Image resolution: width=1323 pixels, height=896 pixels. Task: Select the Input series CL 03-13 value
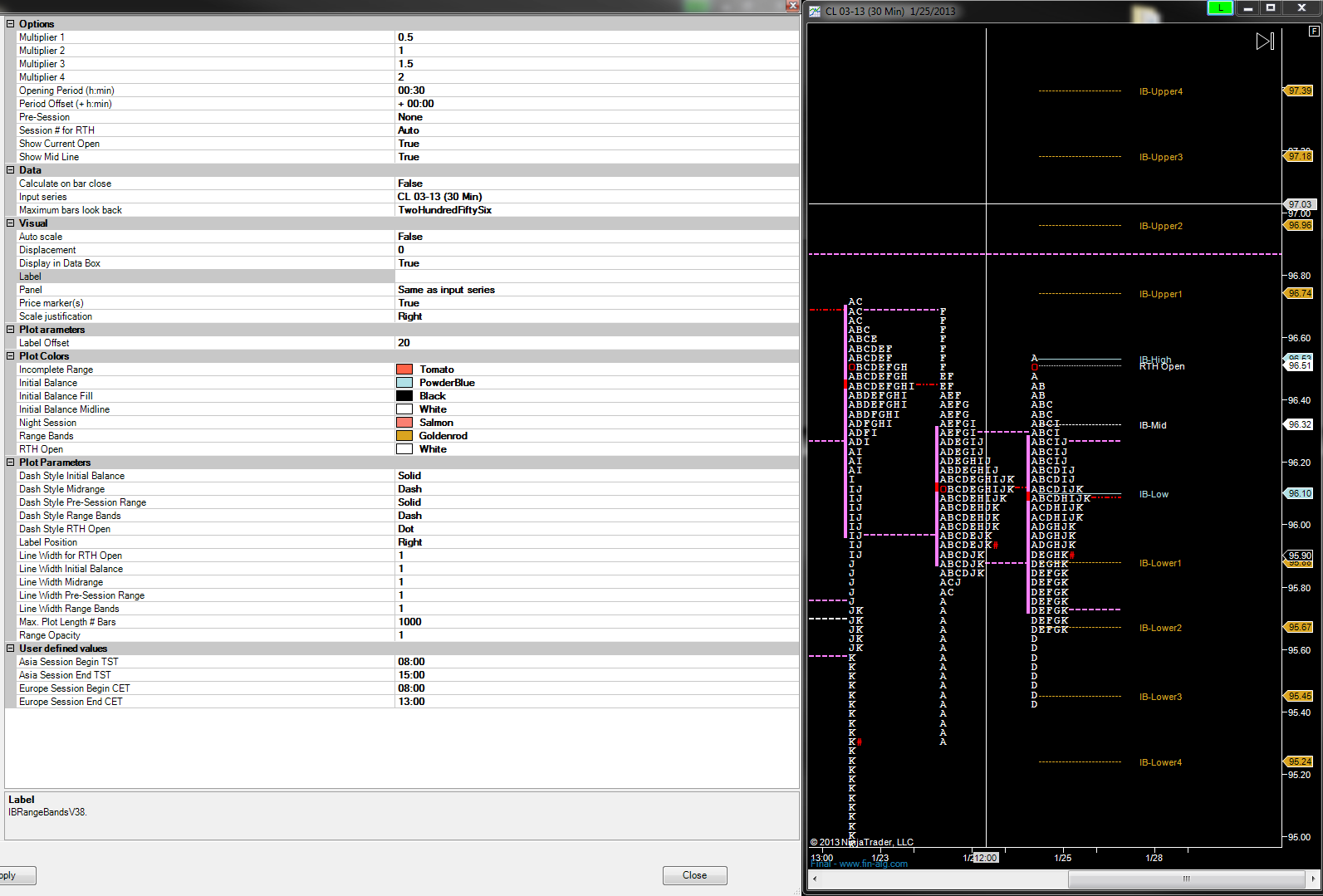(596, 197)
